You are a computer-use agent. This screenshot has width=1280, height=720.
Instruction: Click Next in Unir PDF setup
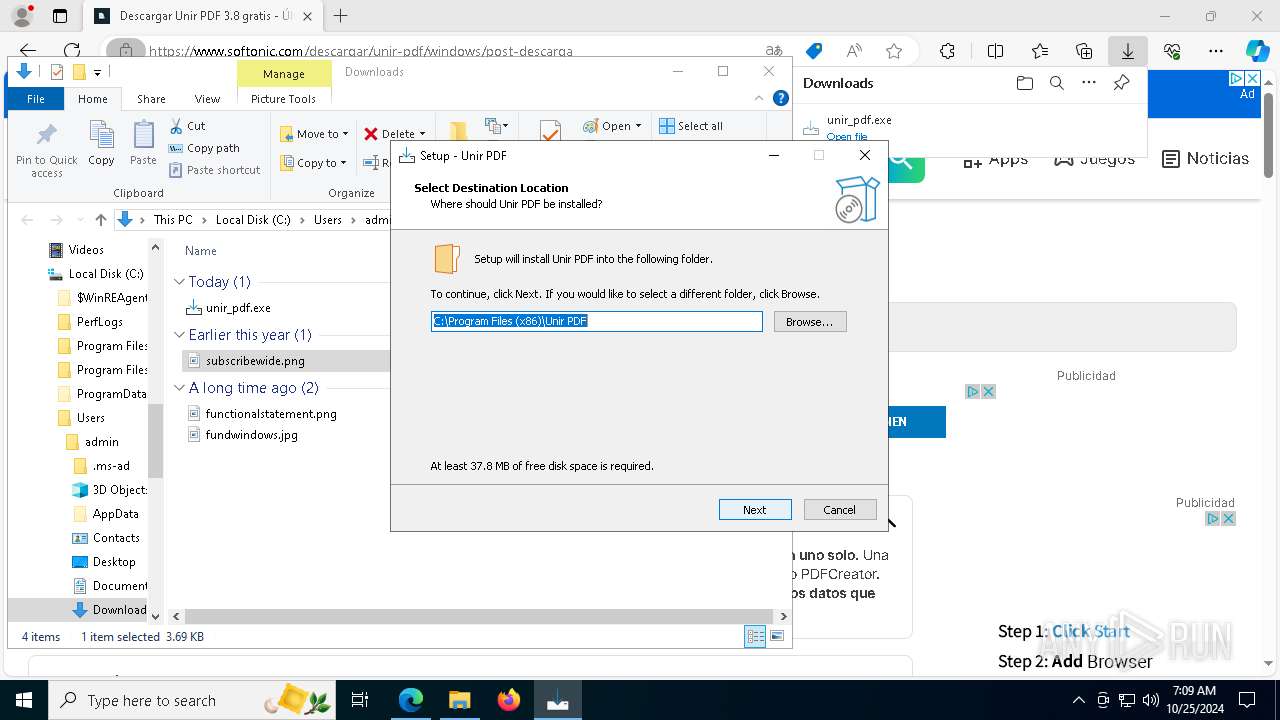tap(755, 510)
